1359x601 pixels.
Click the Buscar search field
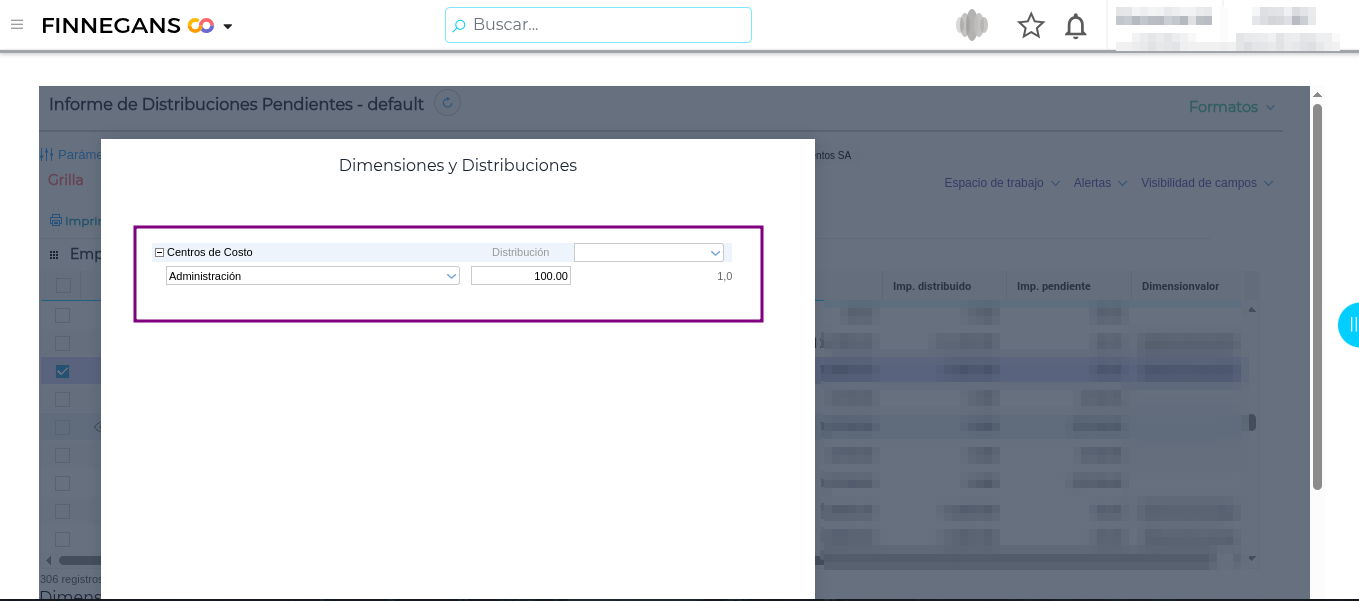click(x=598, y=25)
